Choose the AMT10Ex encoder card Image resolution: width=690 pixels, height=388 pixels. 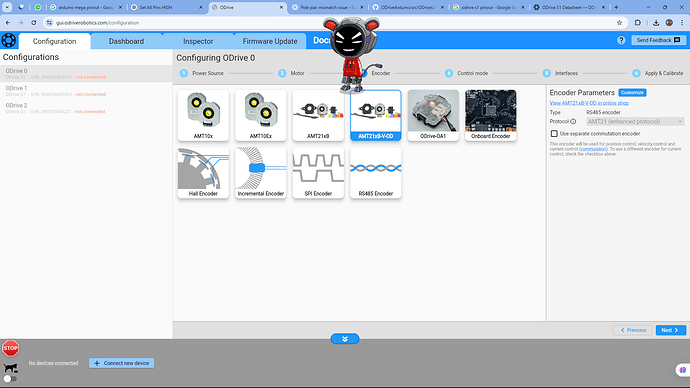tap(261, 115)
